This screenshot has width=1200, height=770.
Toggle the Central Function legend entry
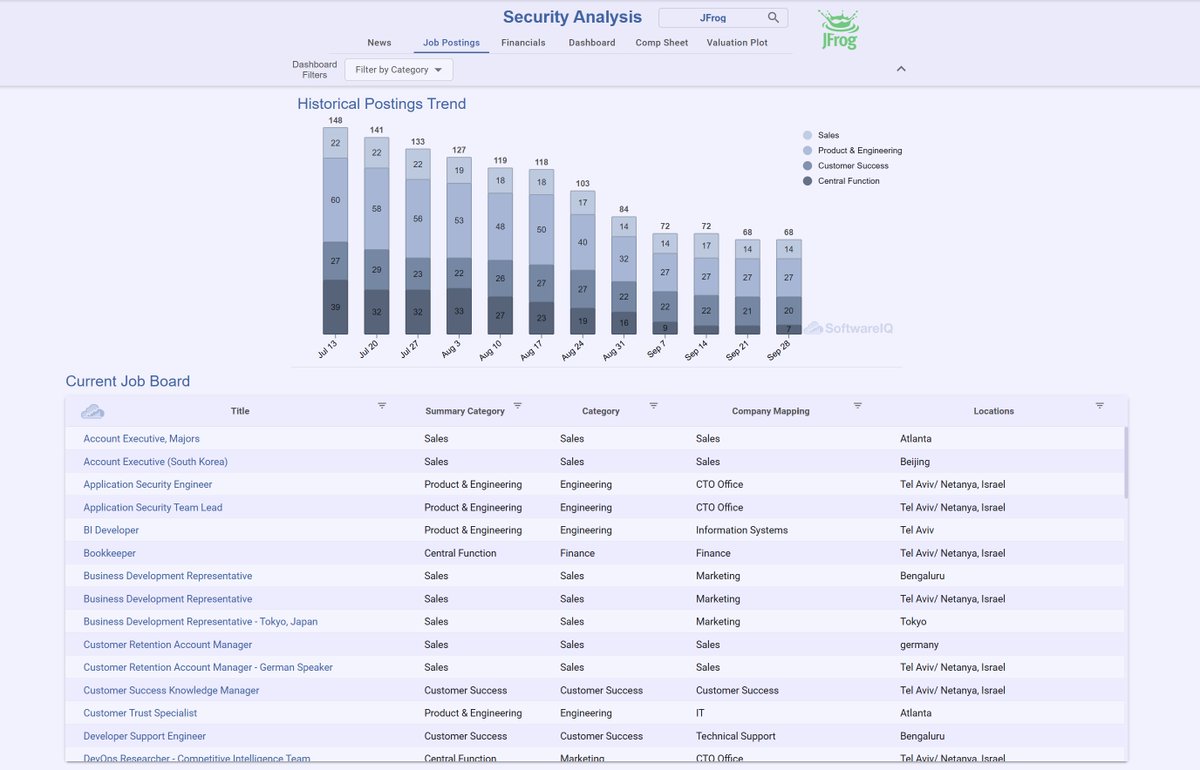843,181
